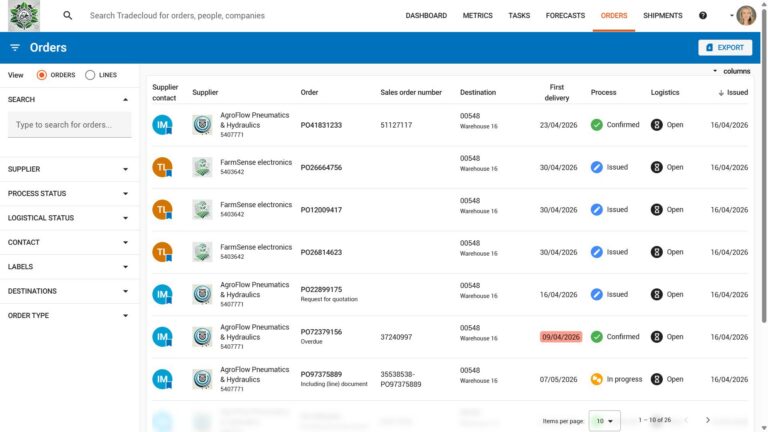Expand the Contact filter section
Viewport: 768px width, 432px height.
point(125,242)
